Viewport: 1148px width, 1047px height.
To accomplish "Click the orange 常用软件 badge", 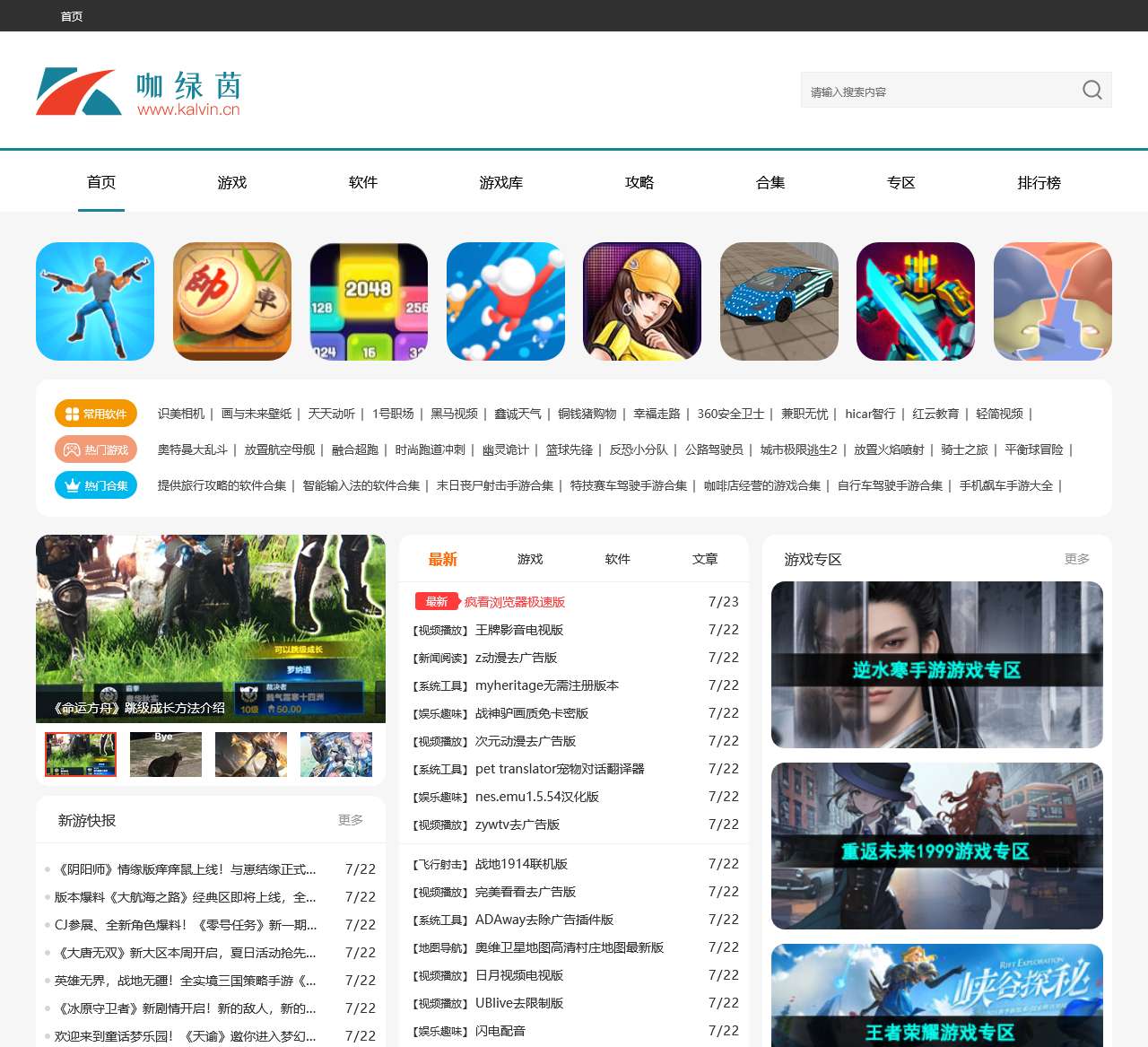I will click(96, 414).
